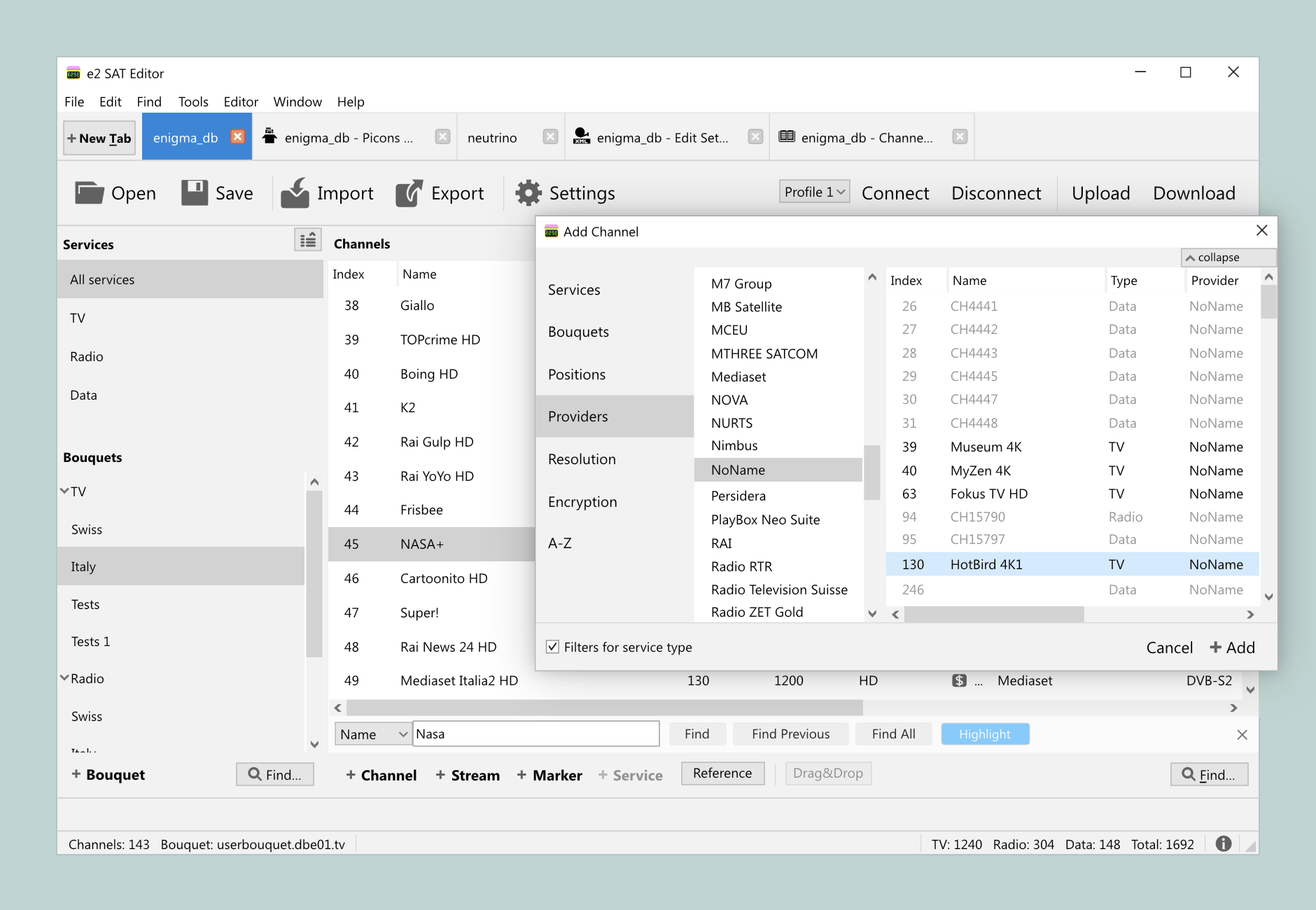Screen dimensions: 1316x910
Task: Click the Picons tab icon
Action: coord(269,136)
